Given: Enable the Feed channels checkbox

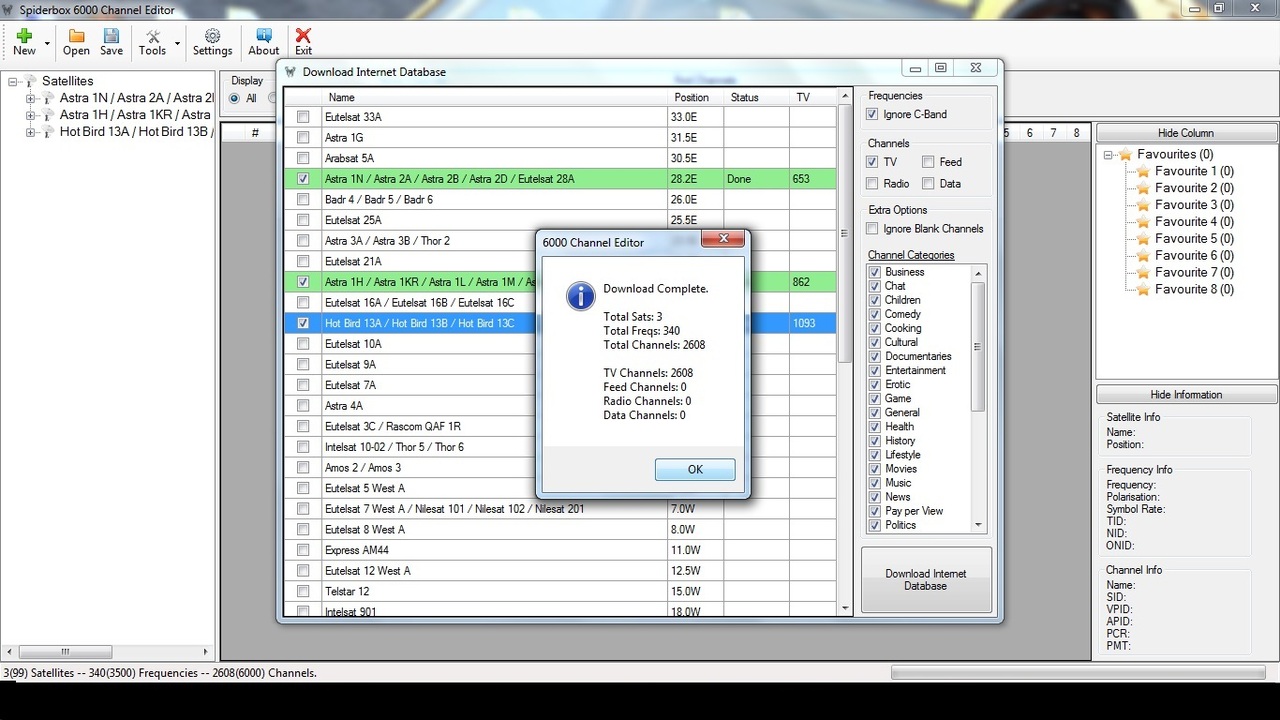Looking at the screenshot, I should coord(929,161).
